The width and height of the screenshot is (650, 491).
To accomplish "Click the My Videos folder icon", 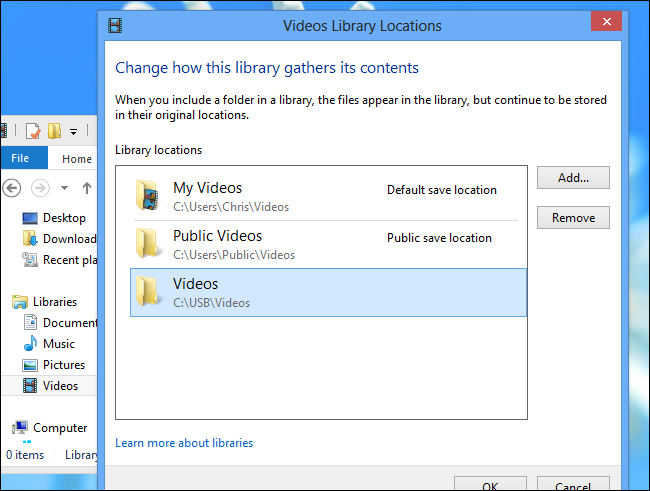I will (148, 195).
